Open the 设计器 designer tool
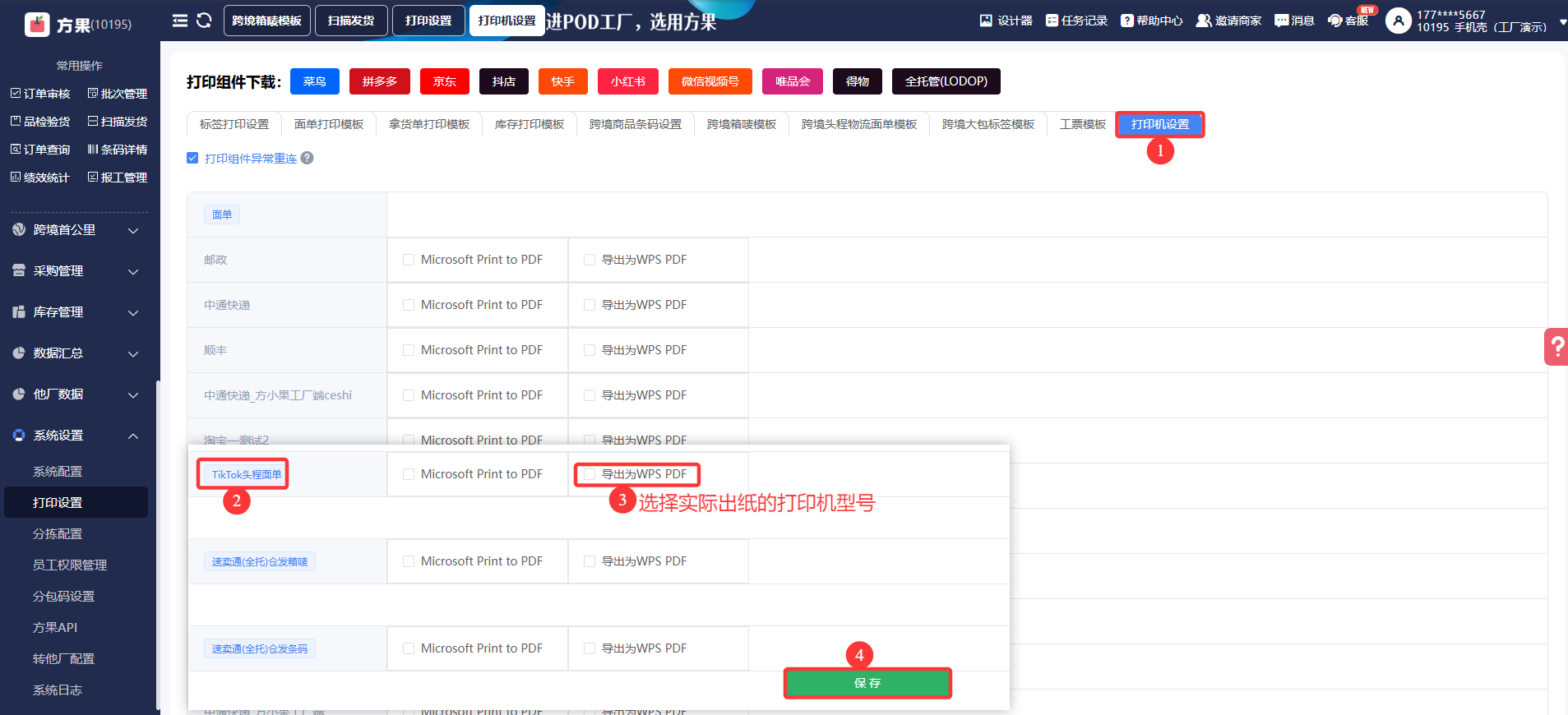The image size is (1568, 715). [x=1006, y=21]
